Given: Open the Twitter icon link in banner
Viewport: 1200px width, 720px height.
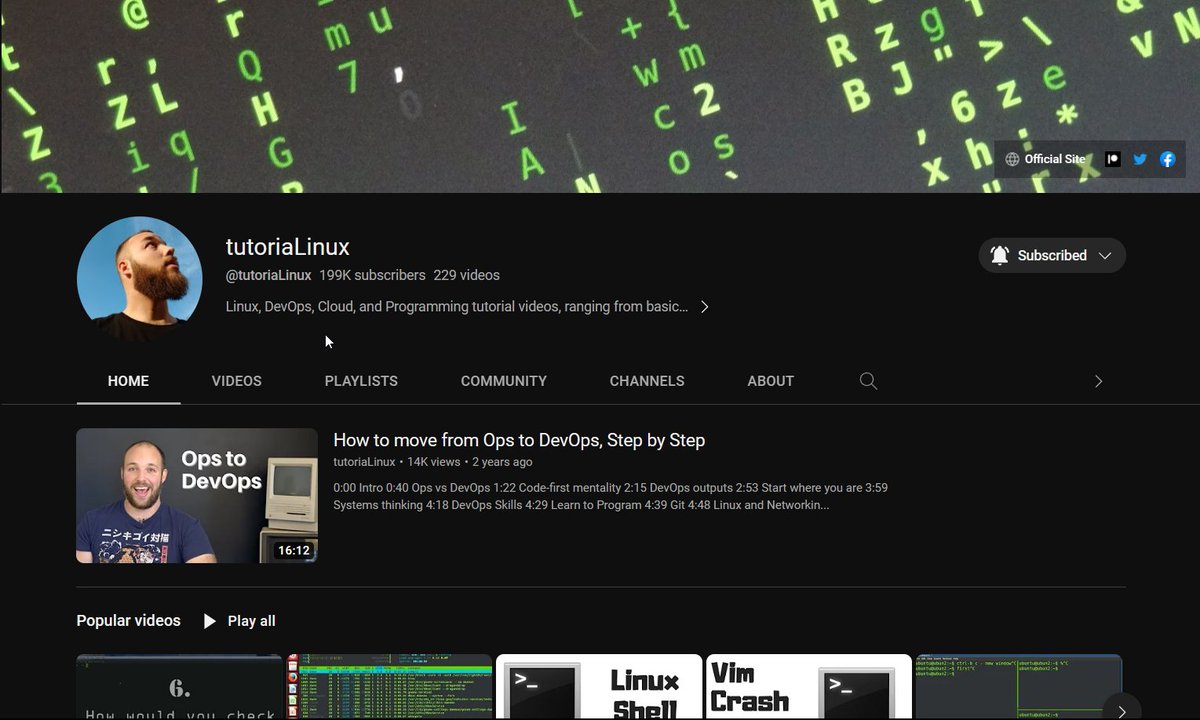Looking at the screenshot, I should [1140, 159].
